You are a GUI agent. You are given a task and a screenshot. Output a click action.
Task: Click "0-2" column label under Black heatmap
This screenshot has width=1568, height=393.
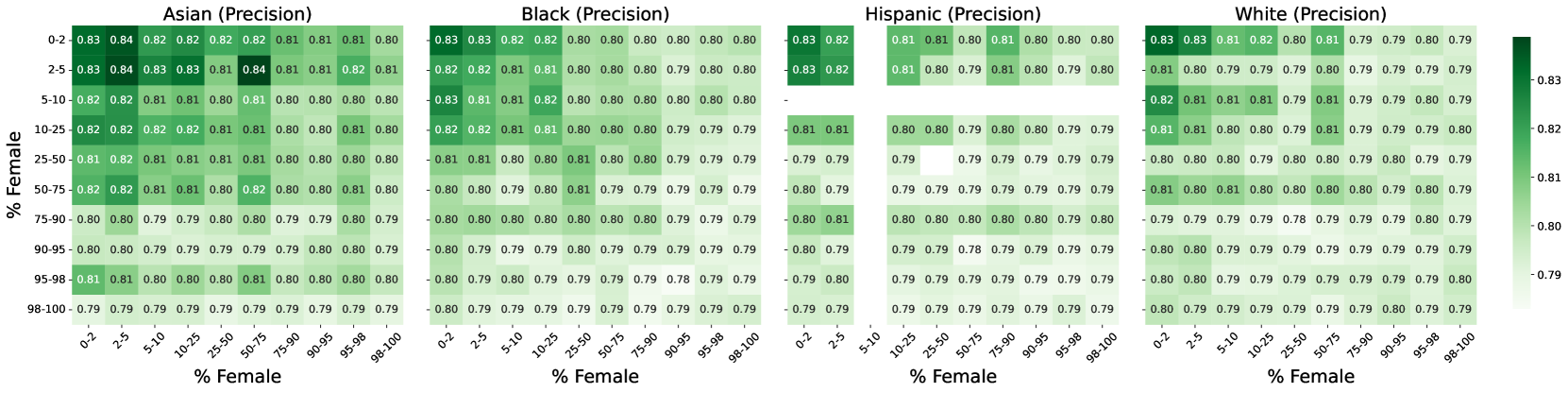tap(447, 338)
